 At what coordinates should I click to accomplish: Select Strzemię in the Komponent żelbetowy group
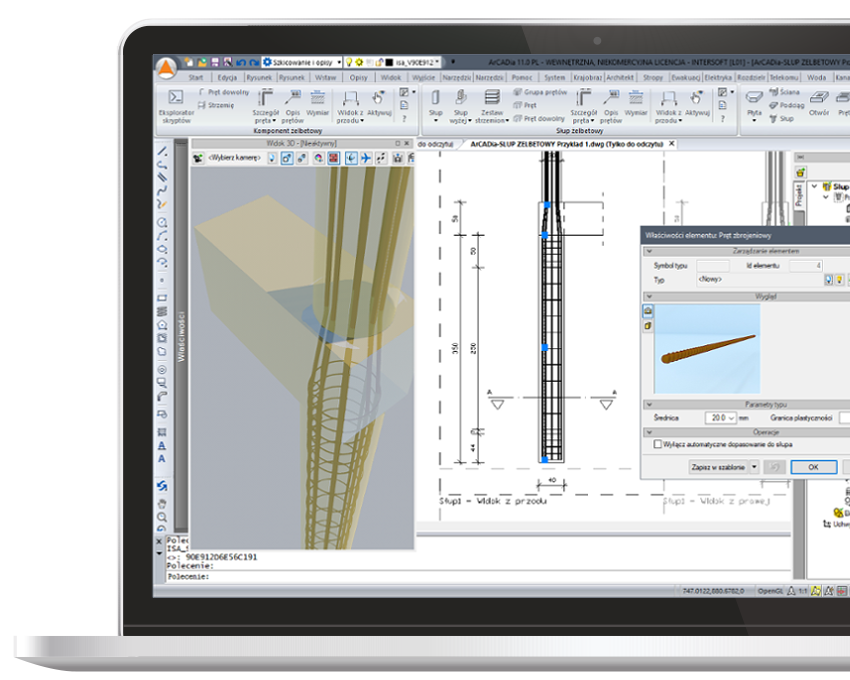pyautogui.click(x=216, y=105)
